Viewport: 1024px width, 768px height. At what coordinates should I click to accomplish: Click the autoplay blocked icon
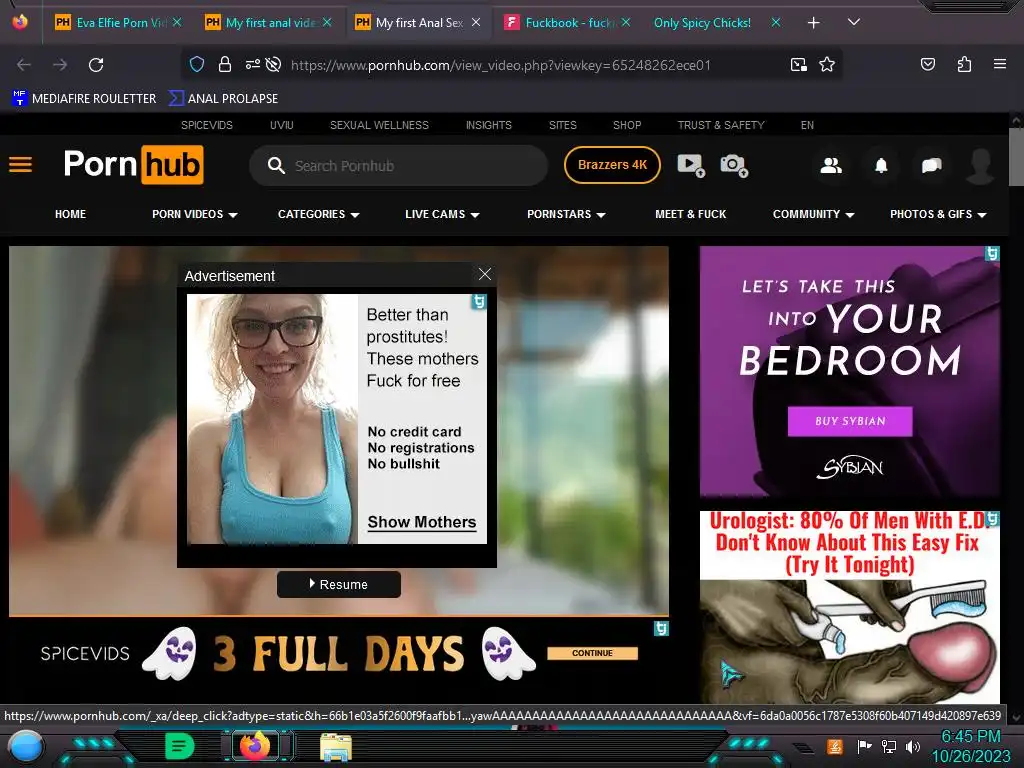(274, 64)
